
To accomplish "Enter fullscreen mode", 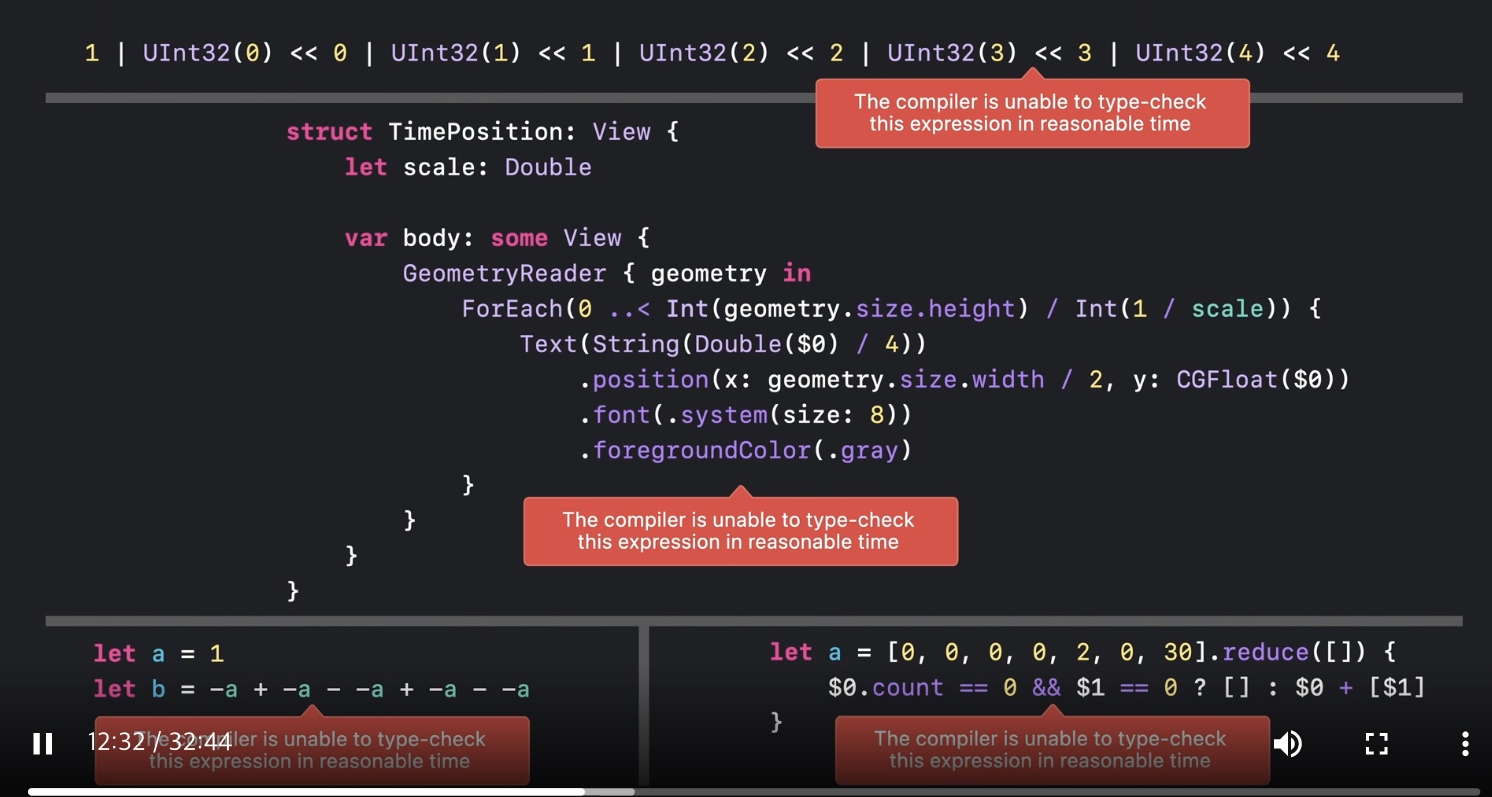I will tap(1377, 743).
